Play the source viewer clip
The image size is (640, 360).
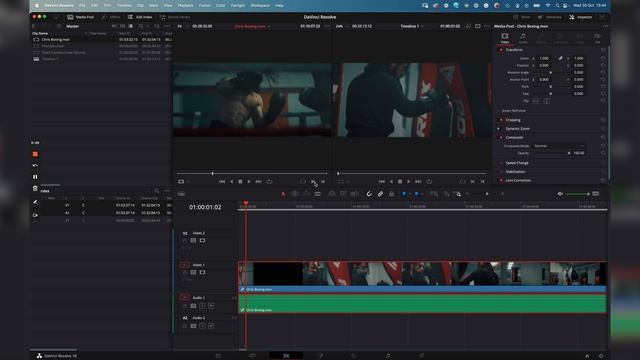(x=249, y=182)
